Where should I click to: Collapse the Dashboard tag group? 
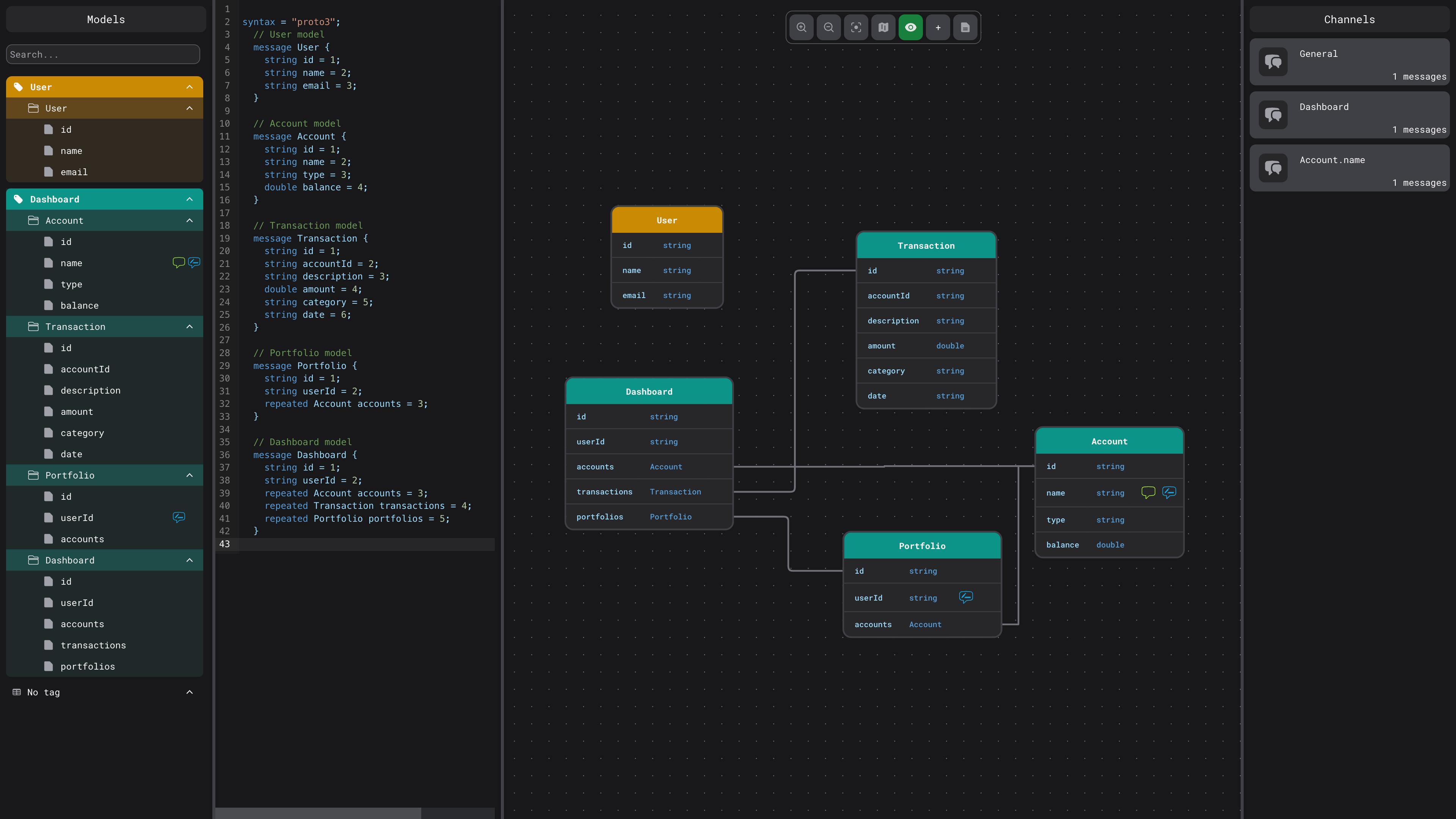click(x=189, y=199)
